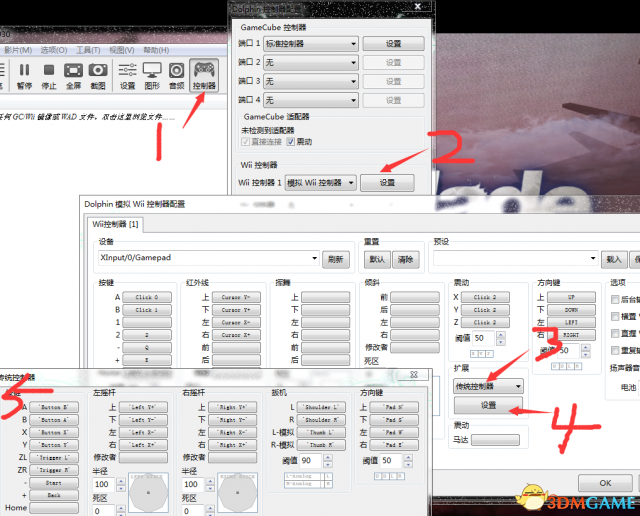Click the 暂停 pause toolbar icon

click(x=24, y=76)
